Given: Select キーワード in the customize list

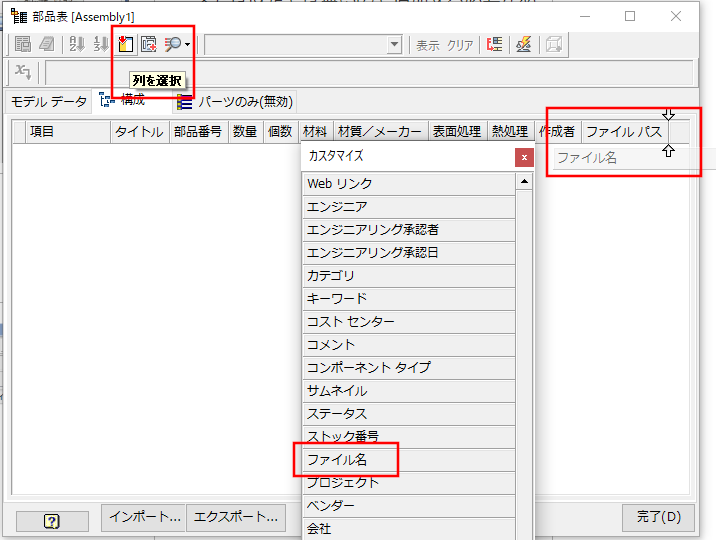Looking at the screenshot, I should 409,299.
